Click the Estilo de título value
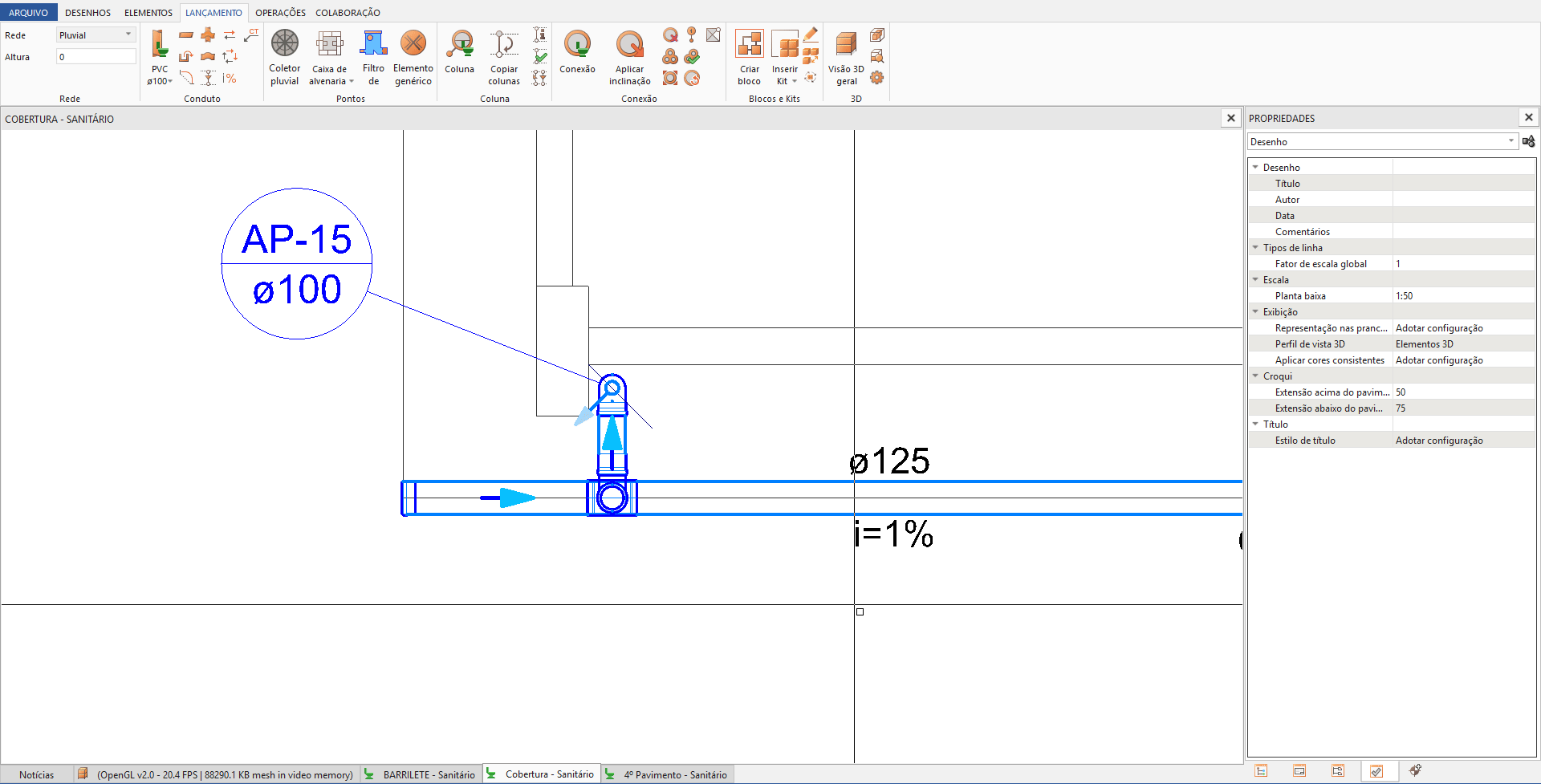1541x784 pixels. click(1464, 440)
